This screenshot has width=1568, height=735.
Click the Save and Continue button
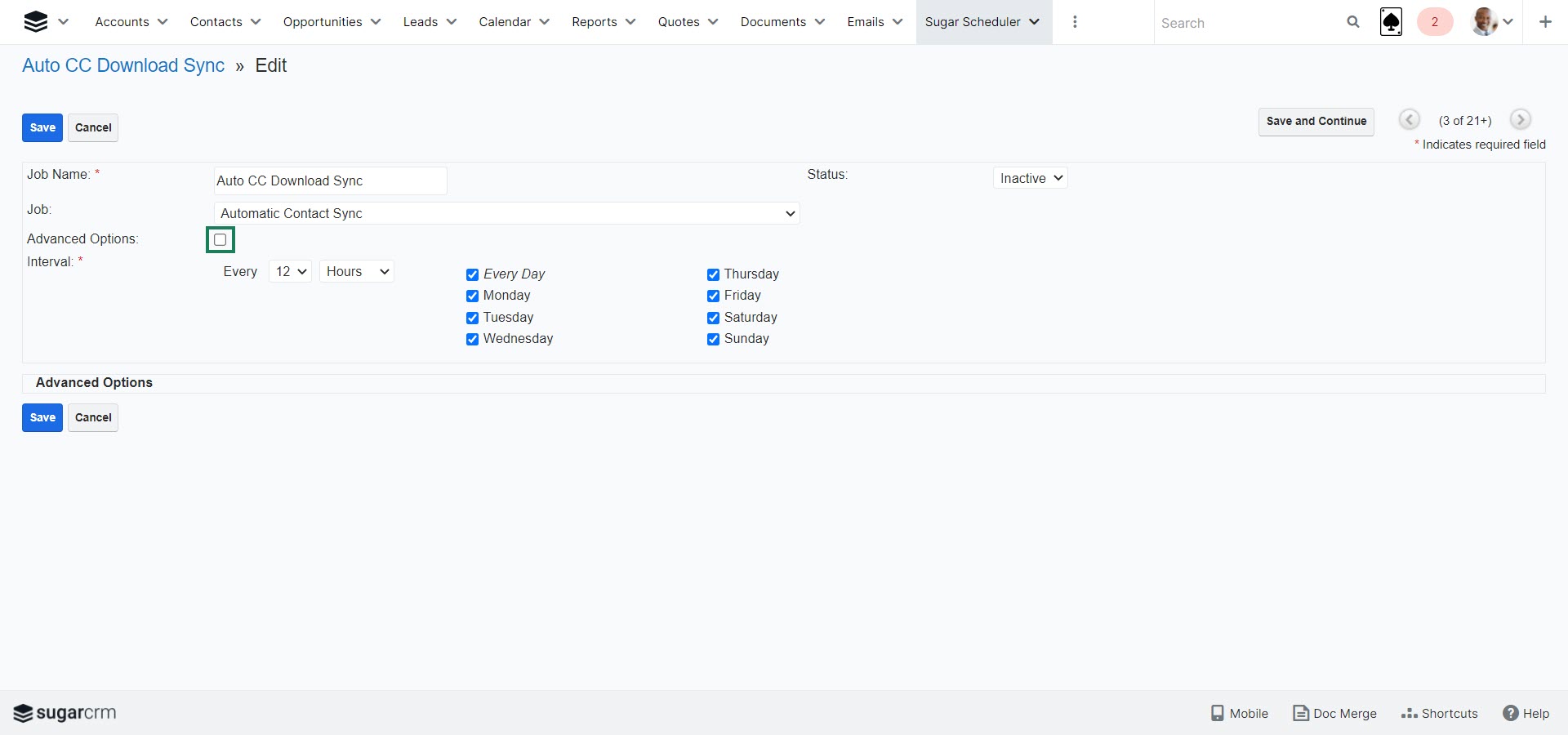point(1316,121)
